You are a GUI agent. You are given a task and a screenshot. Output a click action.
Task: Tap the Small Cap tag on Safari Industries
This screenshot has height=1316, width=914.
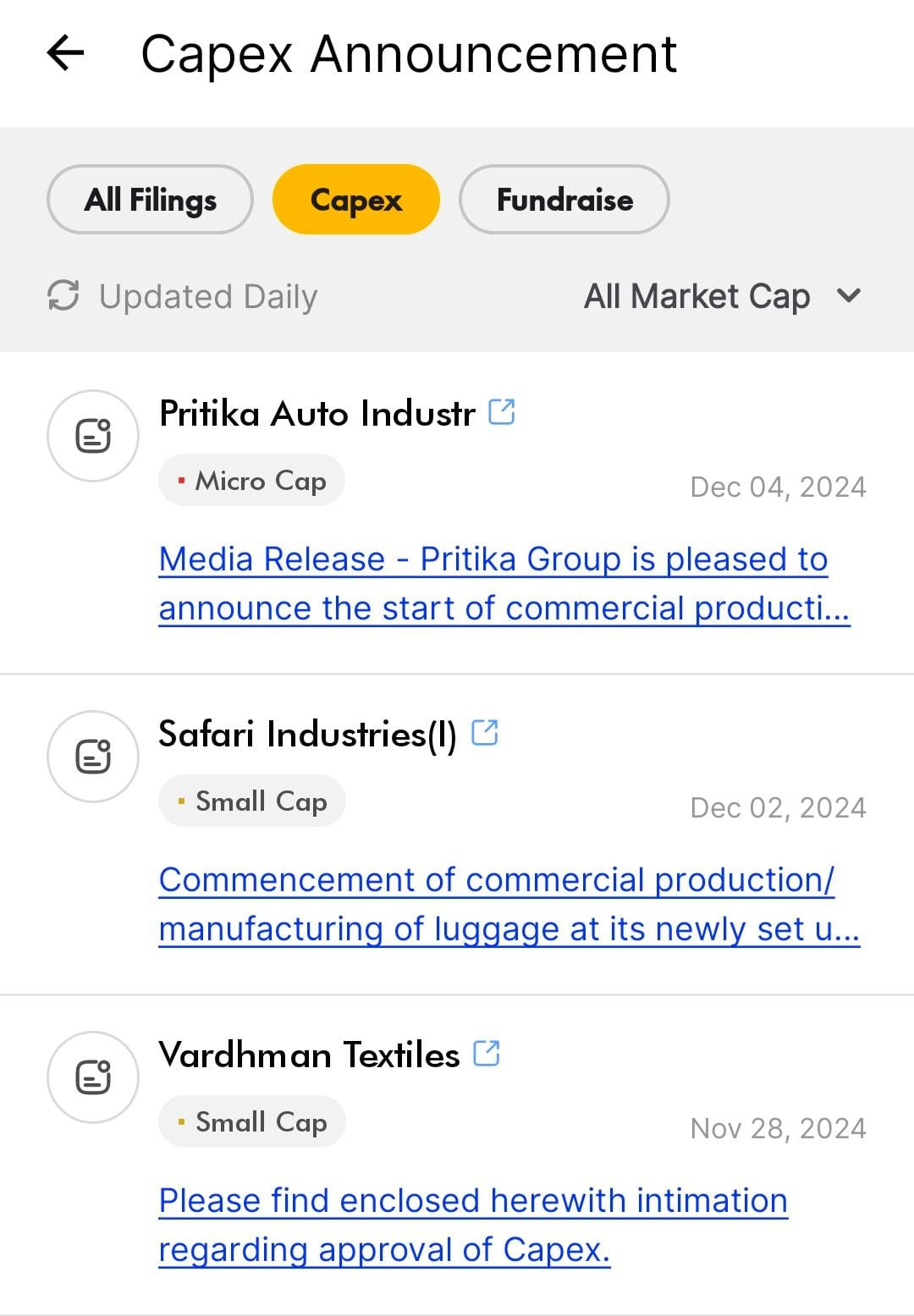(x=252, y=801)
